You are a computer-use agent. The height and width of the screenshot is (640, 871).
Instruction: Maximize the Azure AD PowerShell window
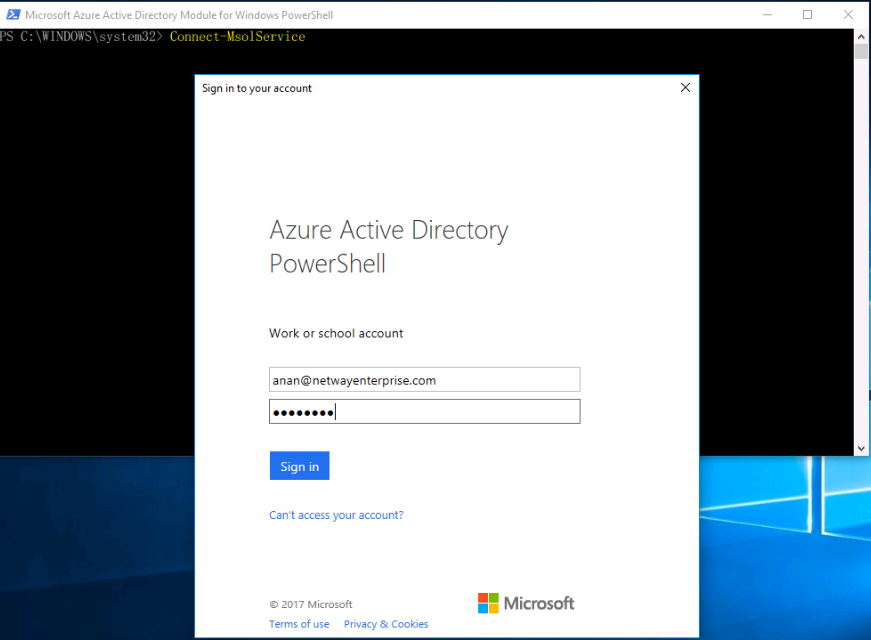pyautogui.click(x=808, y=15)
